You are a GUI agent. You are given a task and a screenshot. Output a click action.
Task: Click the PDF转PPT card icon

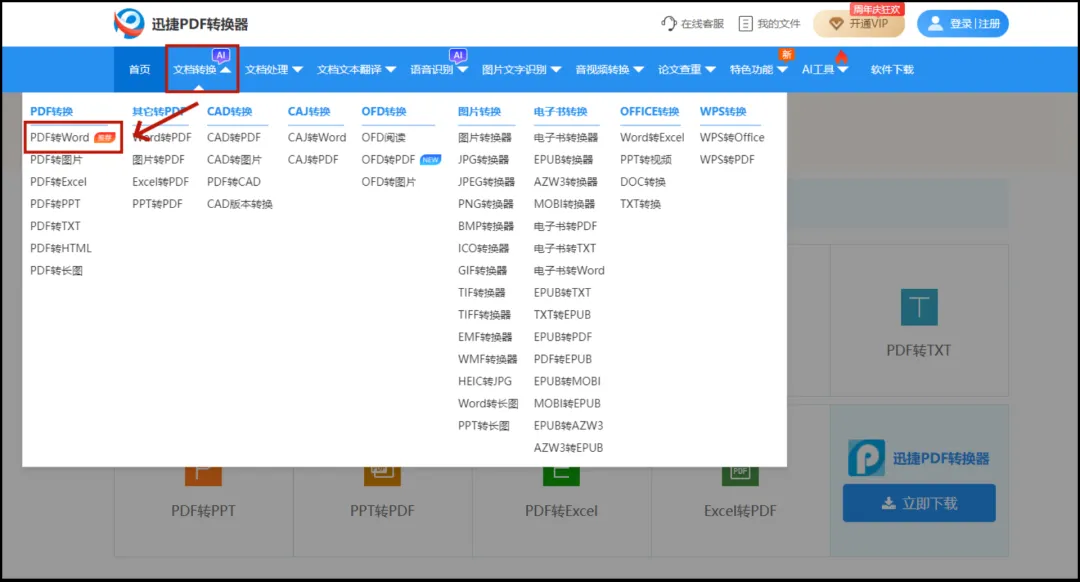pos(203,476)
